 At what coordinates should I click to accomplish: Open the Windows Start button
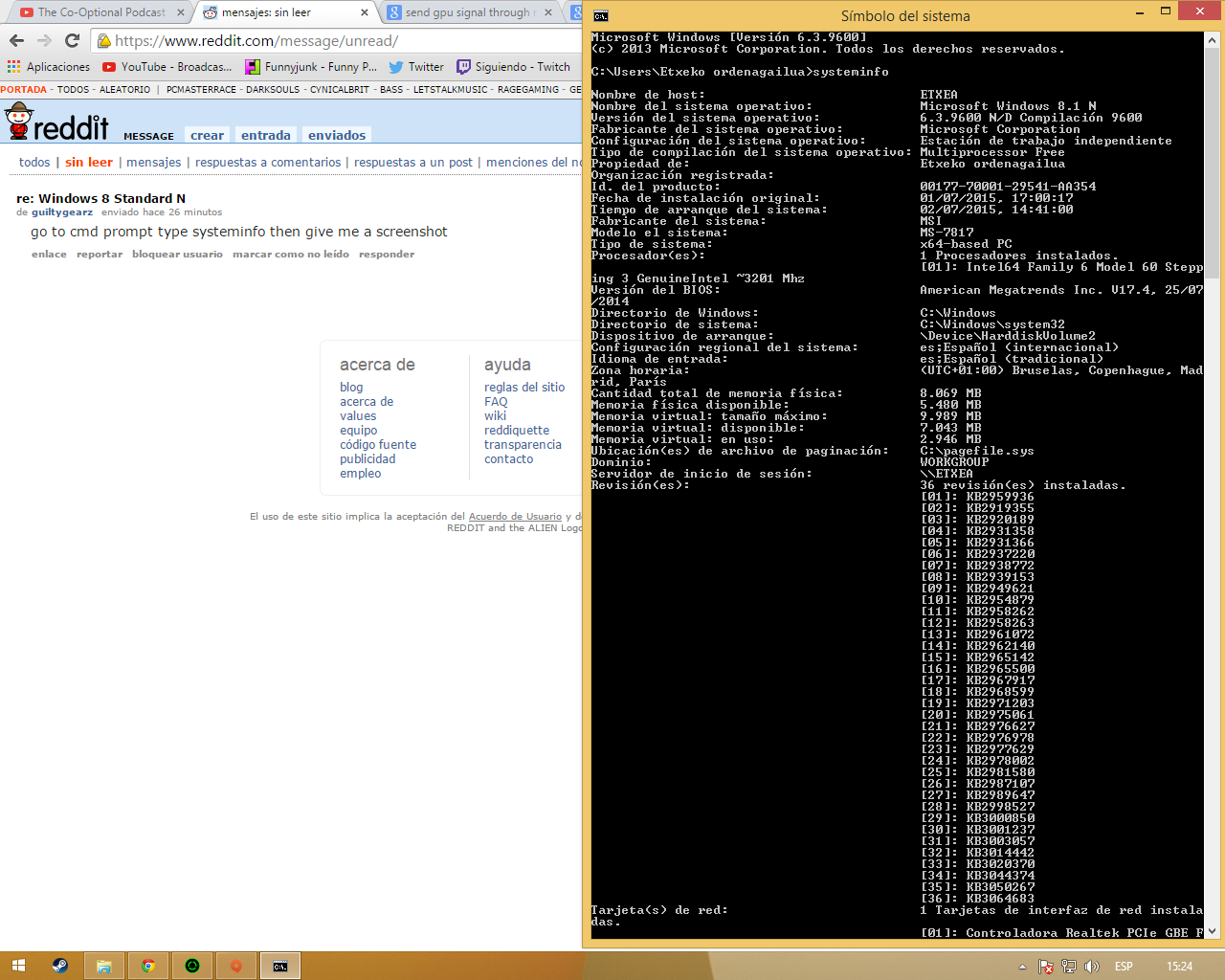tap(18, 966)
